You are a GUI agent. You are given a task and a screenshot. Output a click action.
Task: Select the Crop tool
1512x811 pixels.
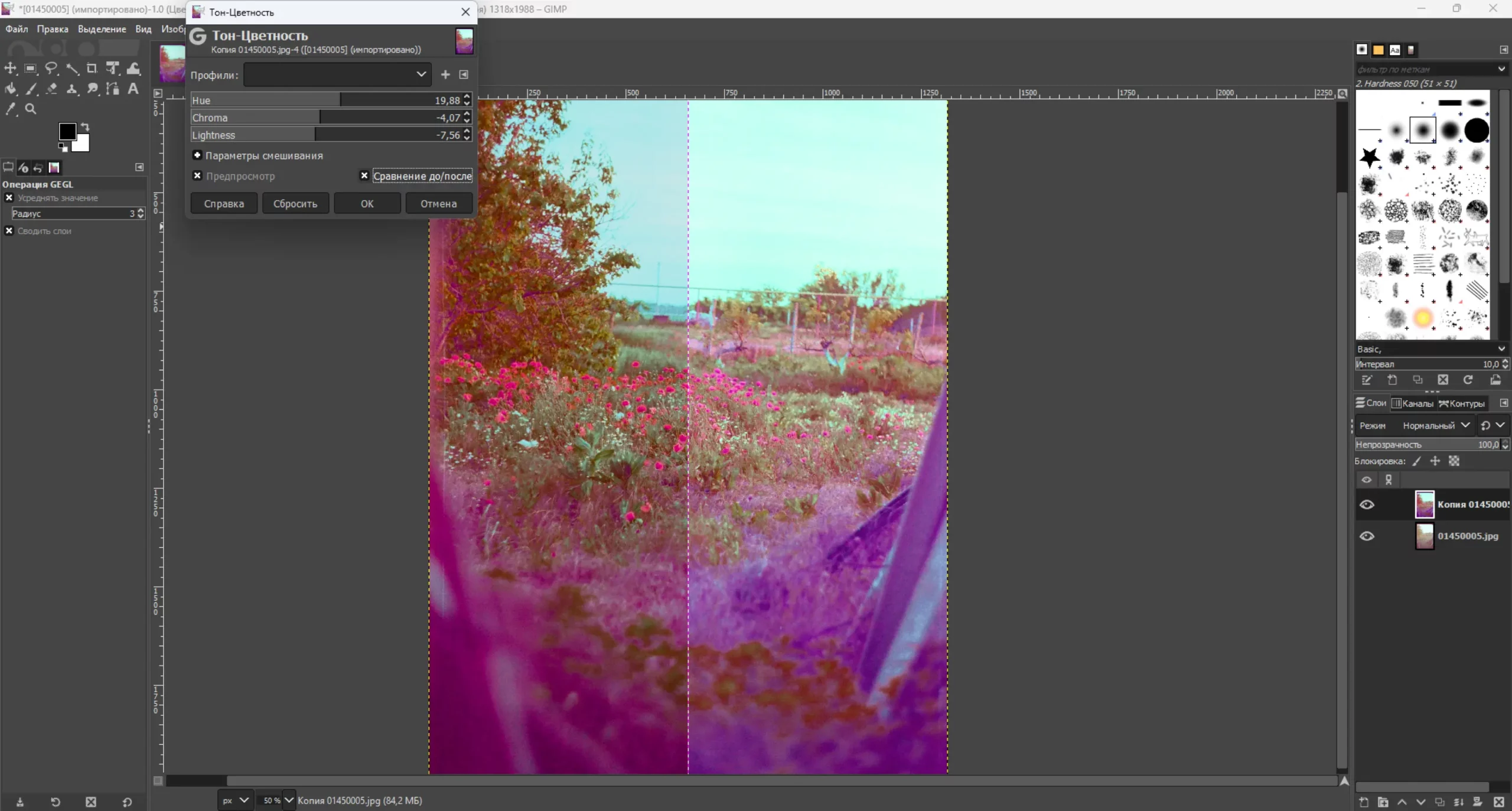pos(92,69)
